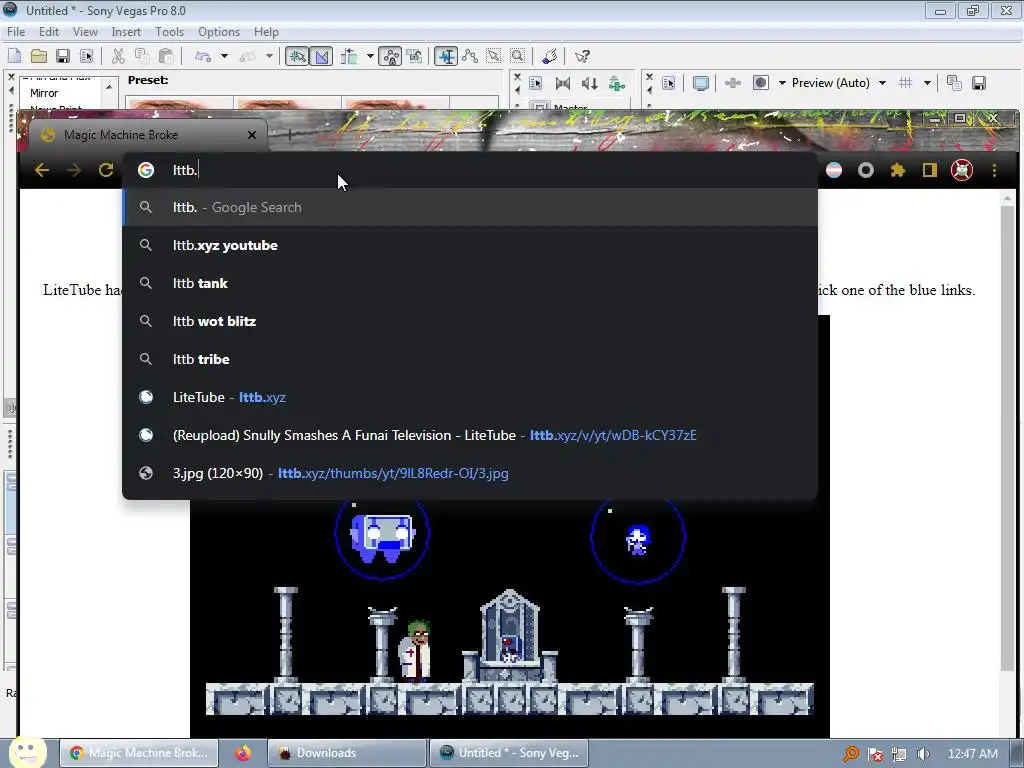Toggle the preview Overlays grid icon
Viewport: 1024px width, 768px height.
905,83
